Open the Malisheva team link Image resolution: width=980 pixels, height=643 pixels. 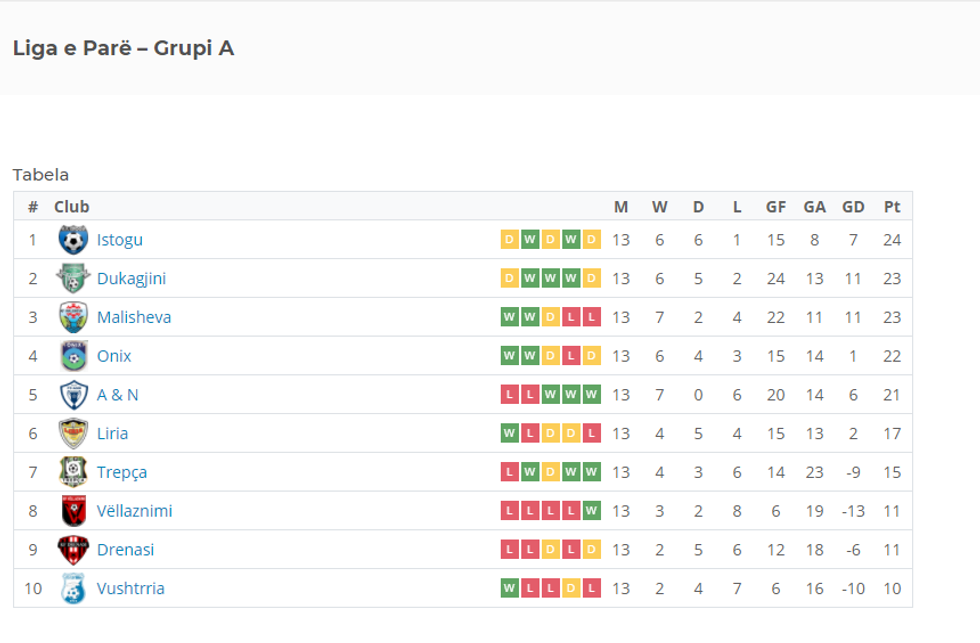coord(134,317)
